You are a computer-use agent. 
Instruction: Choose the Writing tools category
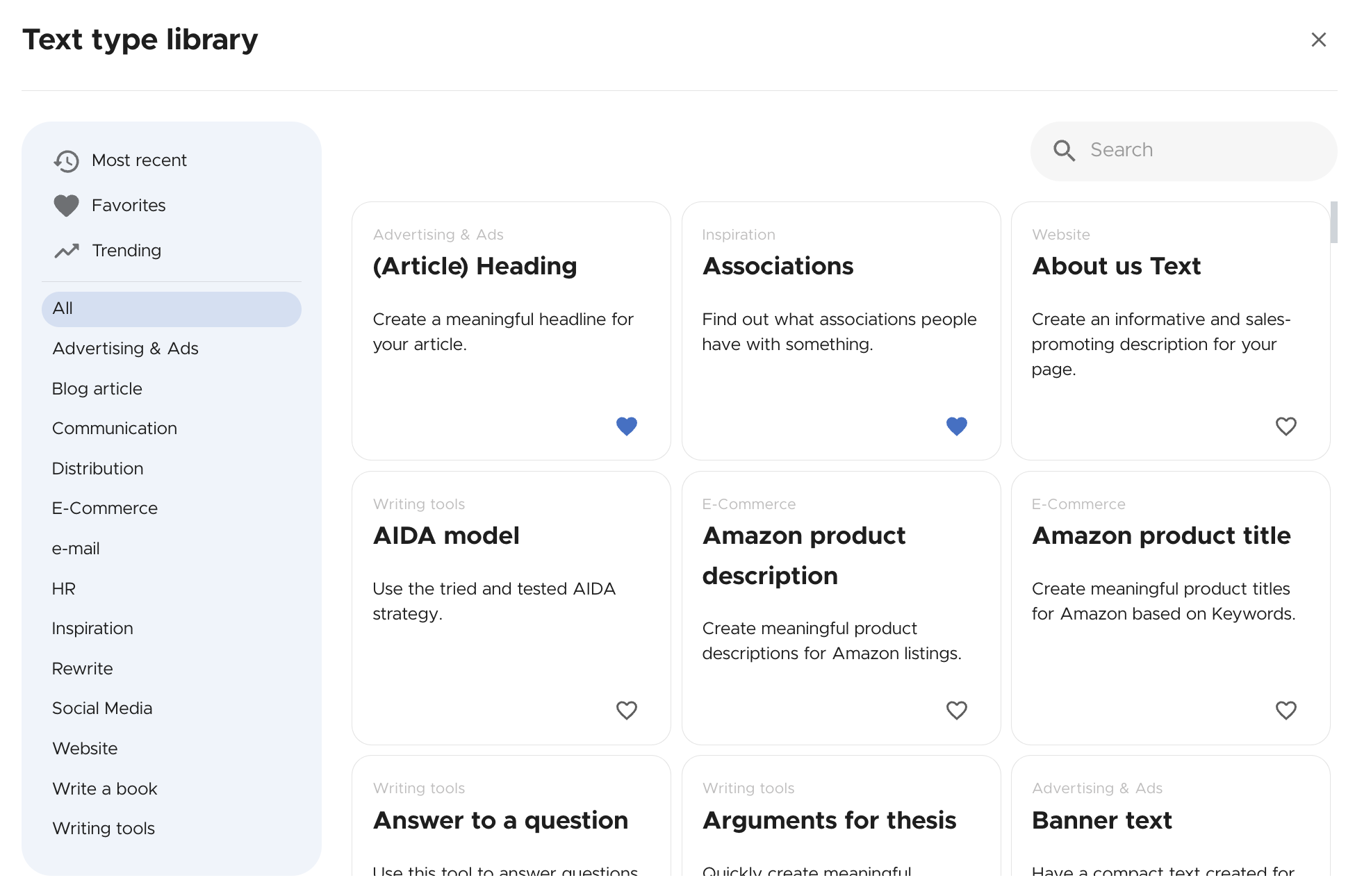tap(103, 828)
